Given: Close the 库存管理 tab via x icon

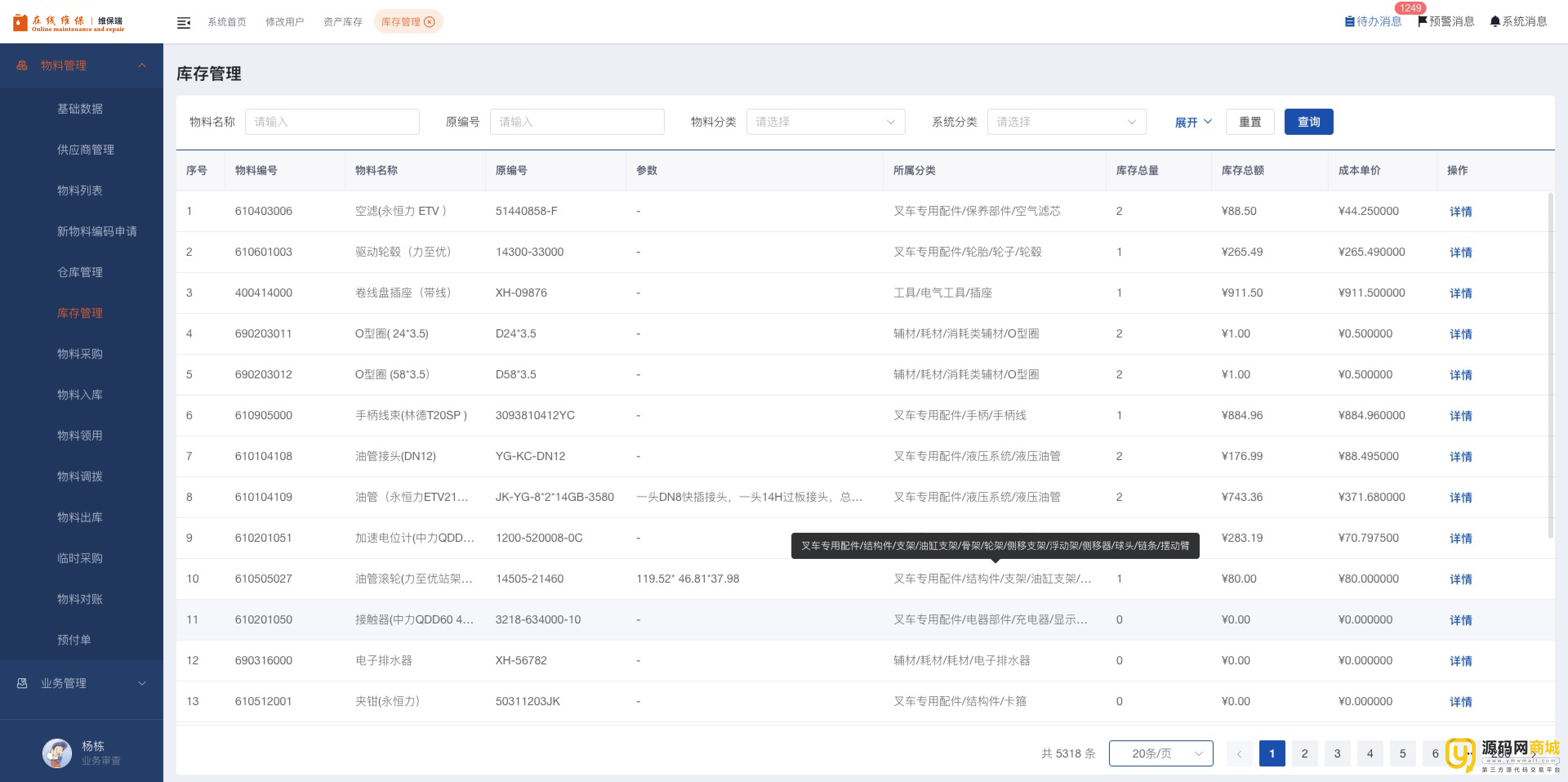Looking at the screenshot, I should [x=430, y=22].
